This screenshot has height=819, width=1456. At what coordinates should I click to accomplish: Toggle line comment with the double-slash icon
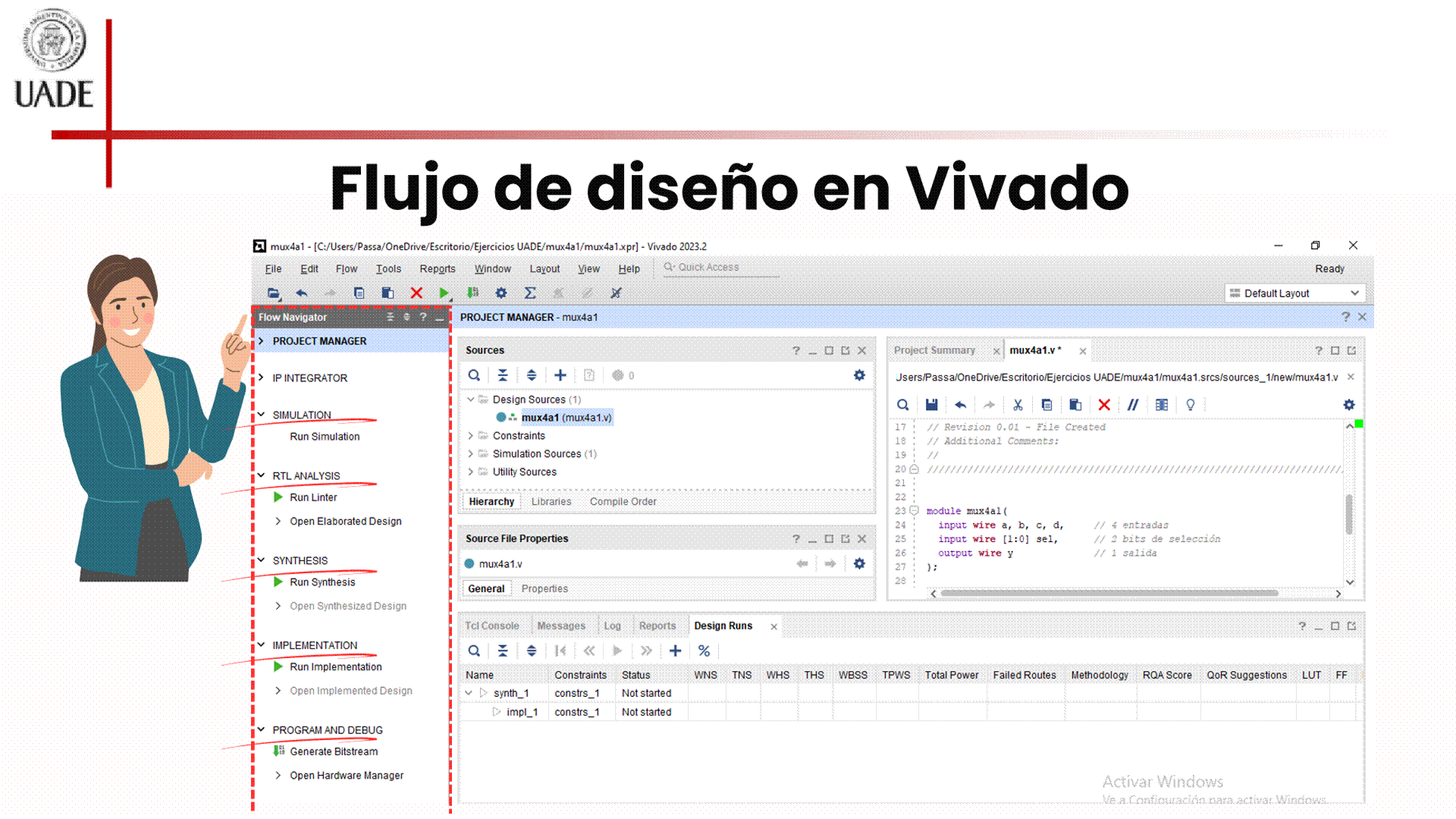1132,405
